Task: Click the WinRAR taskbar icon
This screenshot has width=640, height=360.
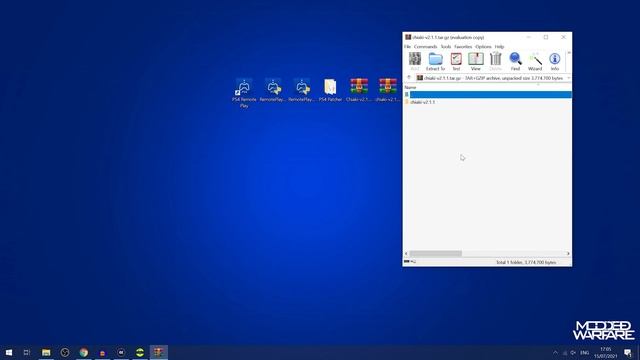Action: 159,352
